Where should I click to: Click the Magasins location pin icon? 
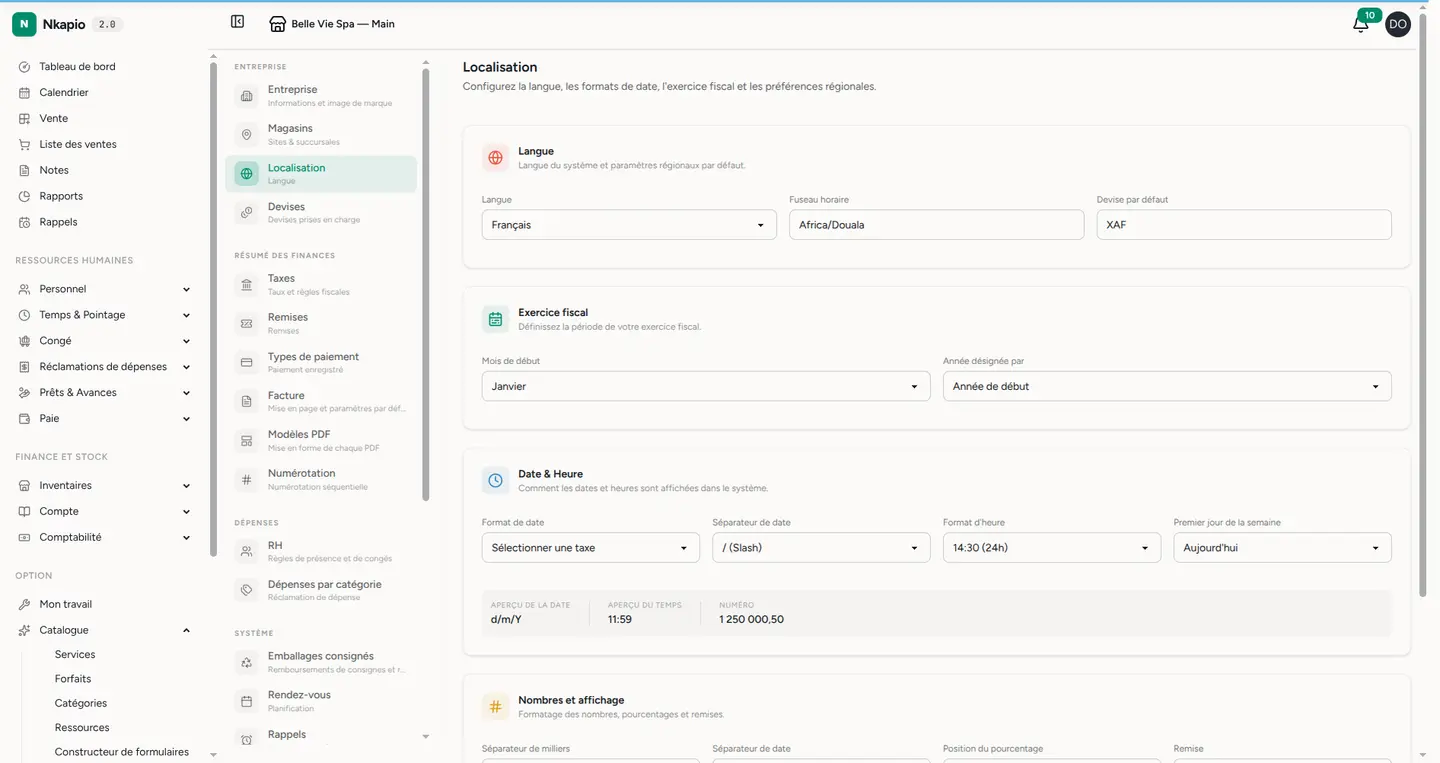tap(247, 135)
